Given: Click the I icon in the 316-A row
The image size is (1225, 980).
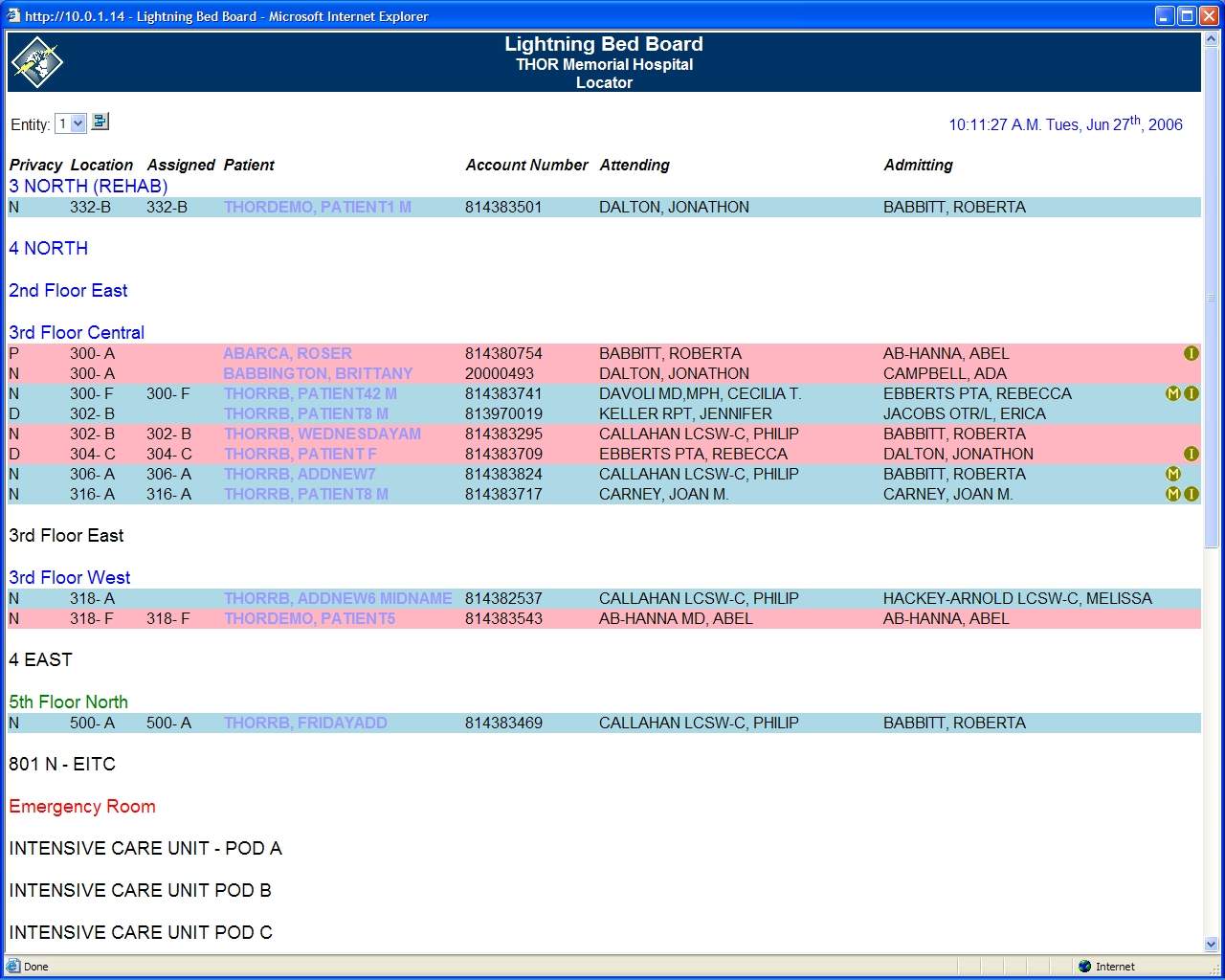Looking at the screenshot, I should click(x=1191, y=494).
